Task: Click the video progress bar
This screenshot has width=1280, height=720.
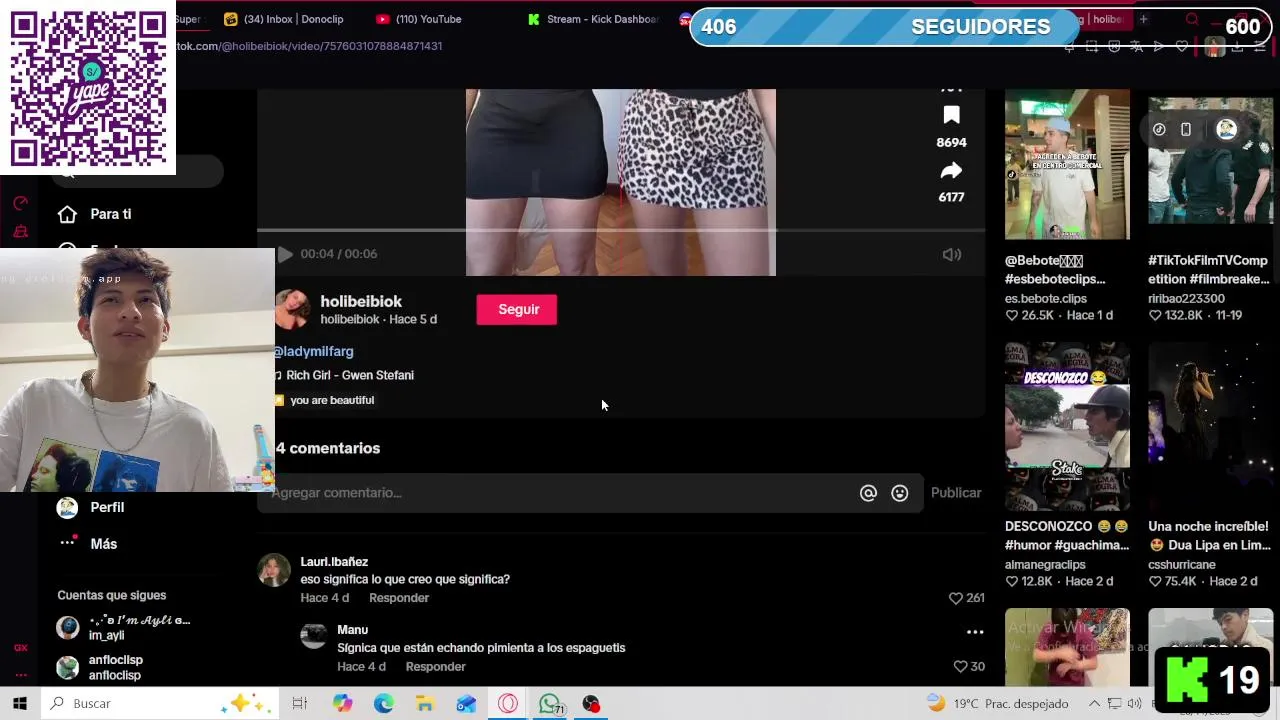Action: coord(621,231)
